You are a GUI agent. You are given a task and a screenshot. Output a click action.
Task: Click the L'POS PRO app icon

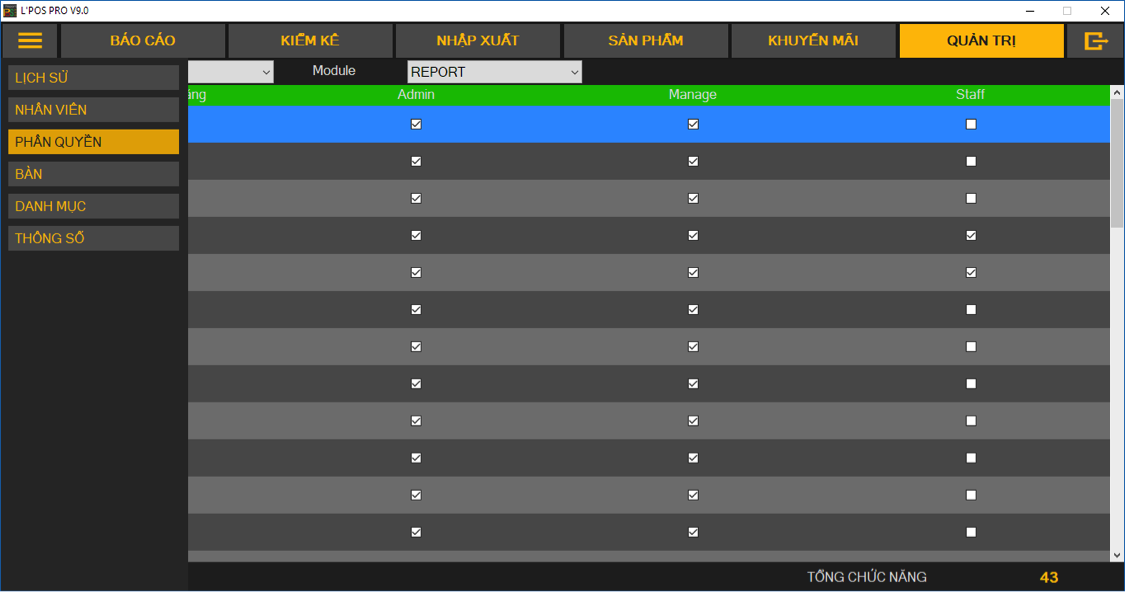(x=9, y=10)
